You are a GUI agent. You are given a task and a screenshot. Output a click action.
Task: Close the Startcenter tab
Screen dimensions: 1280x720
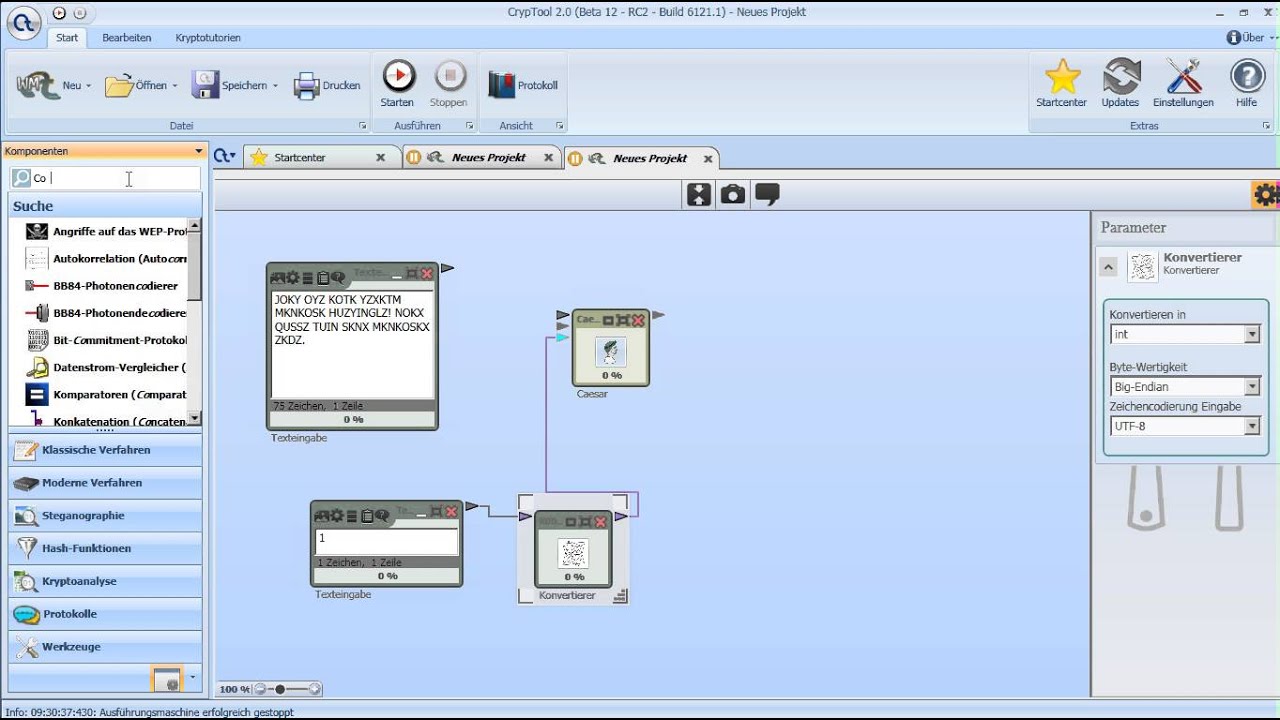click(380, 158)
